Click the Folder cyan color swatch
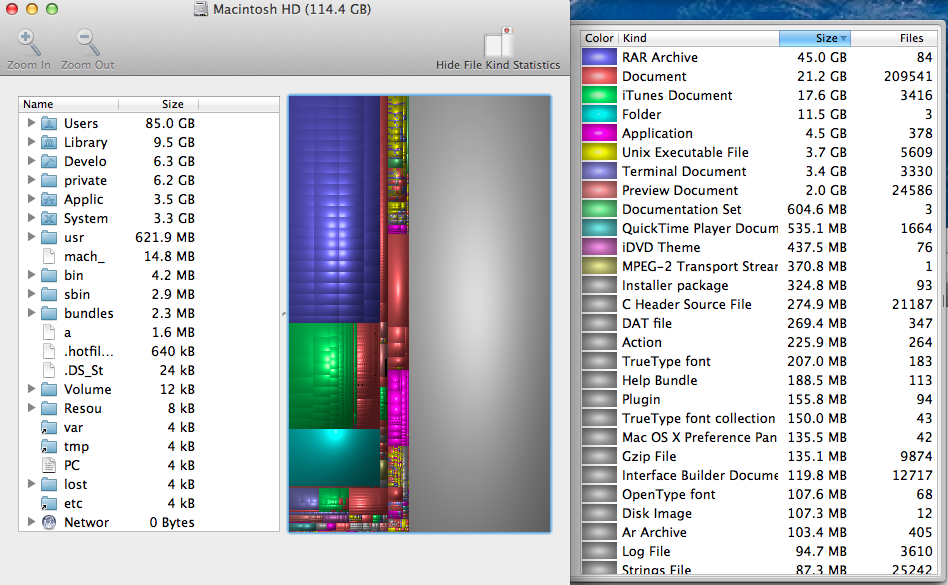Screen dimensions: 948x585 [599, 114]
